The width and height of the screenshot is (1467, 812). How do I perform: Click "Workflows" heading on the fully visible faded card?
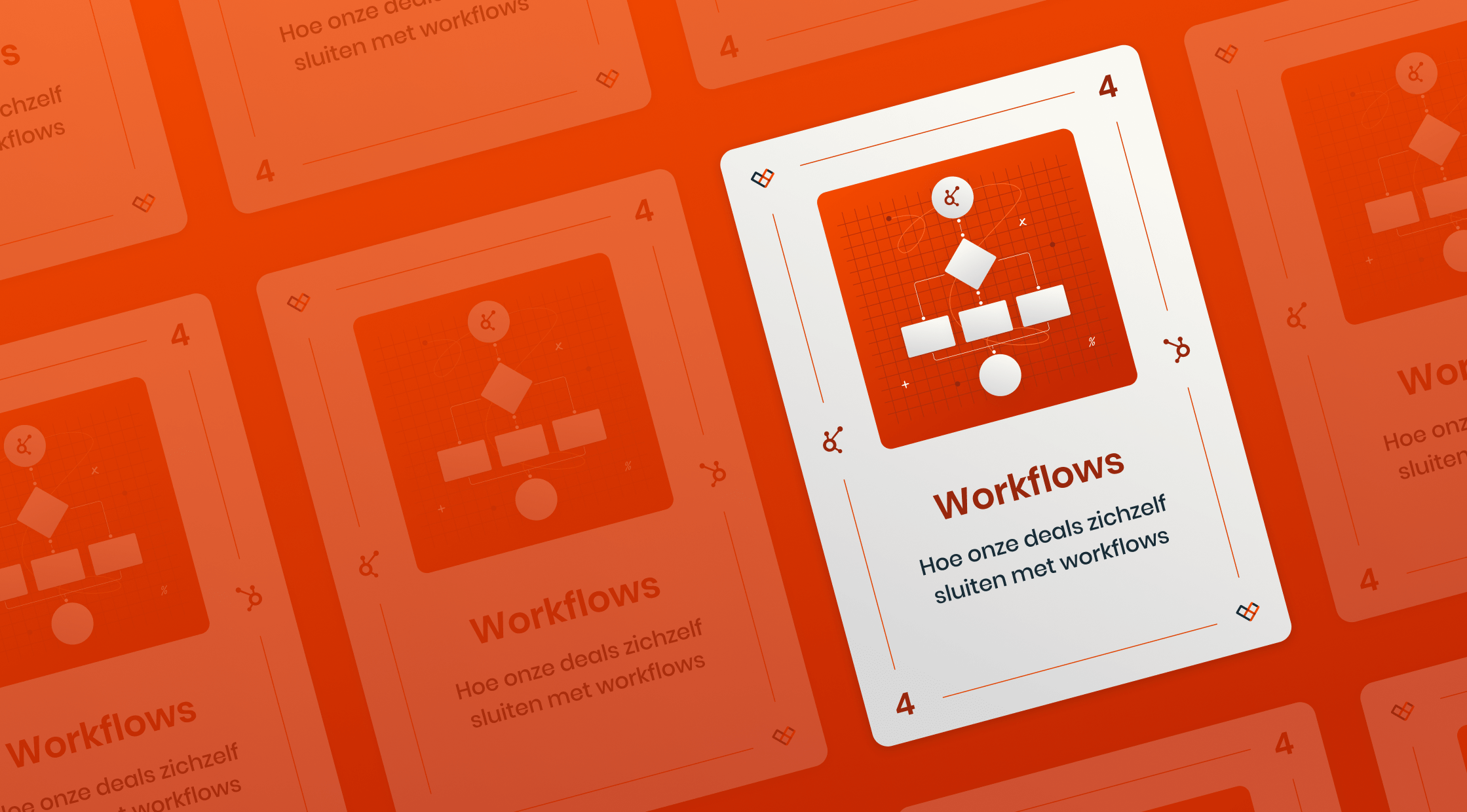(x=565, y=608)
